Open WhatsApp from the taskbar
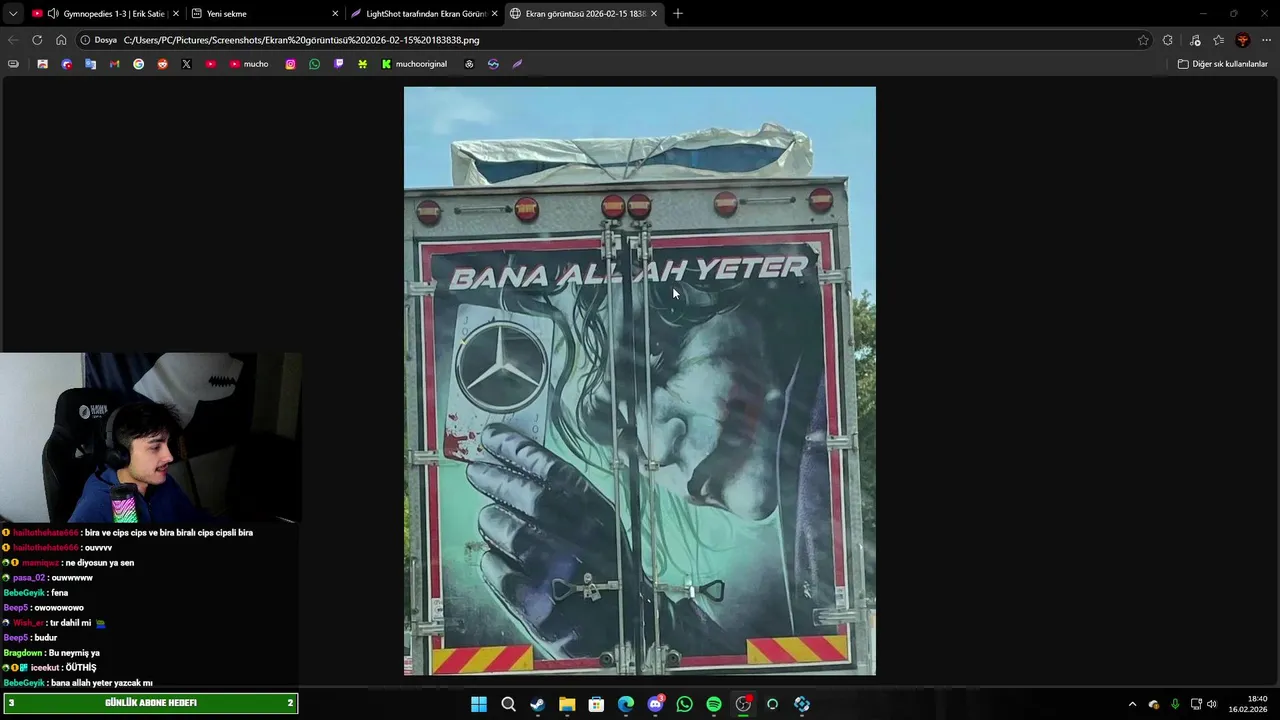This screenshot has height=720, width=1280. pyautogui.click(x=684, y=704)
